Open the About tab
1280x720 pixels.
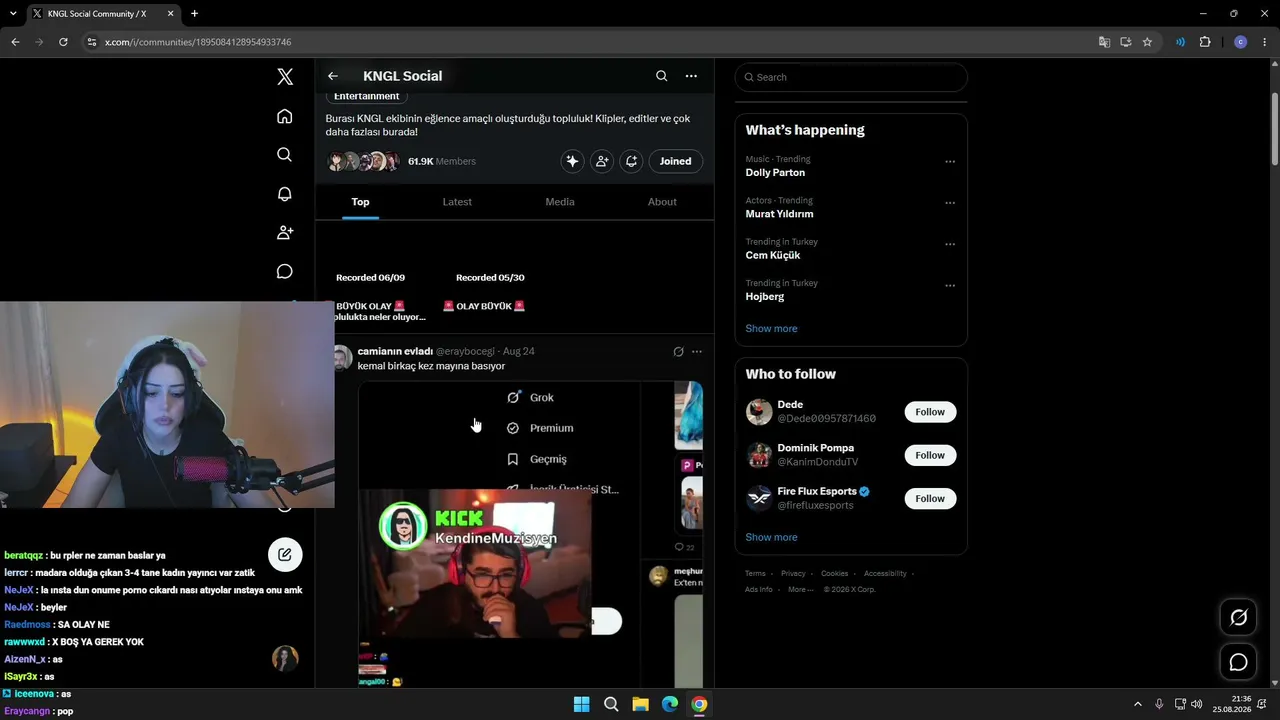click(662, 202)
